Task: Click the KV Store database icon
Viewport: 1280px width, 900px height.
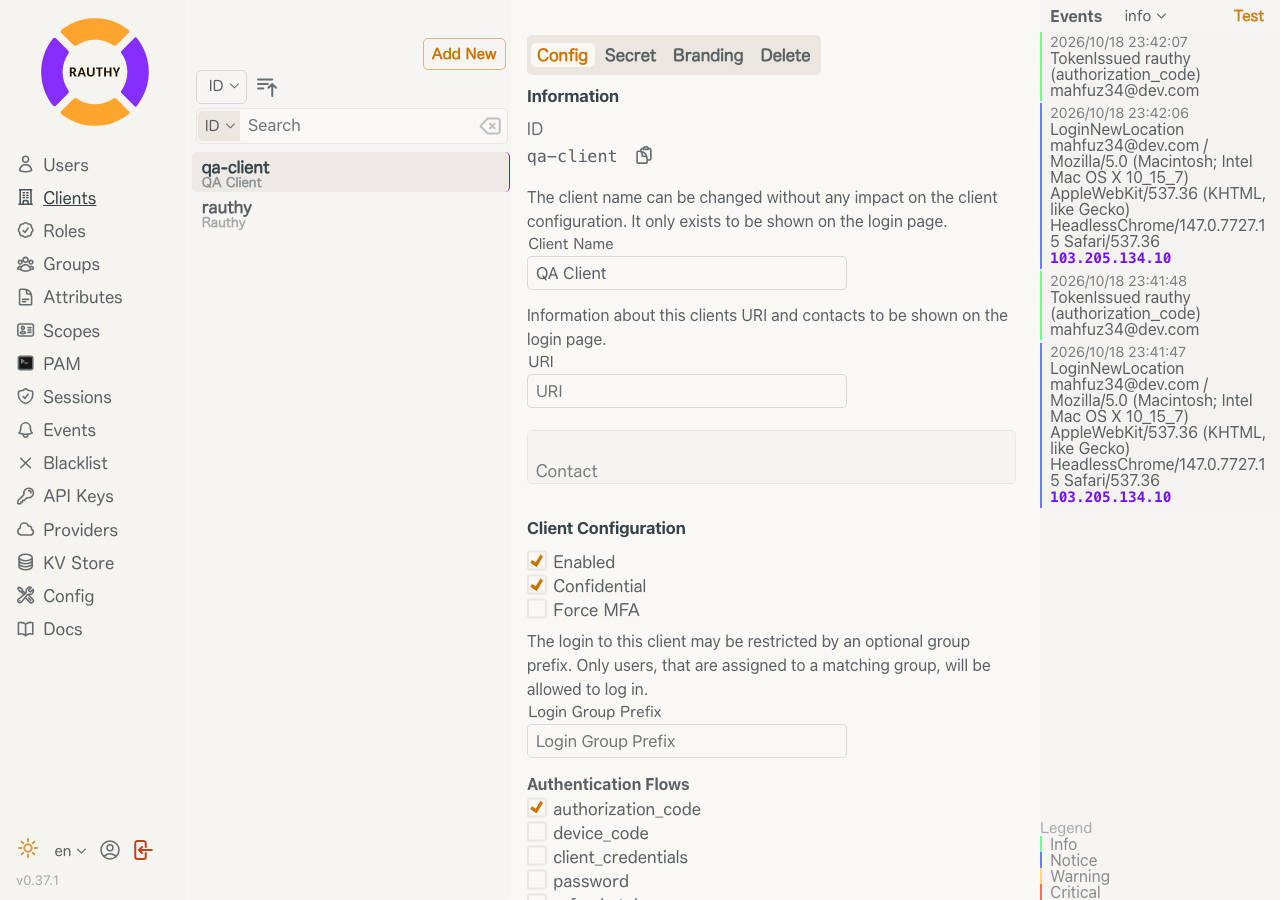Action: point(26,563)
